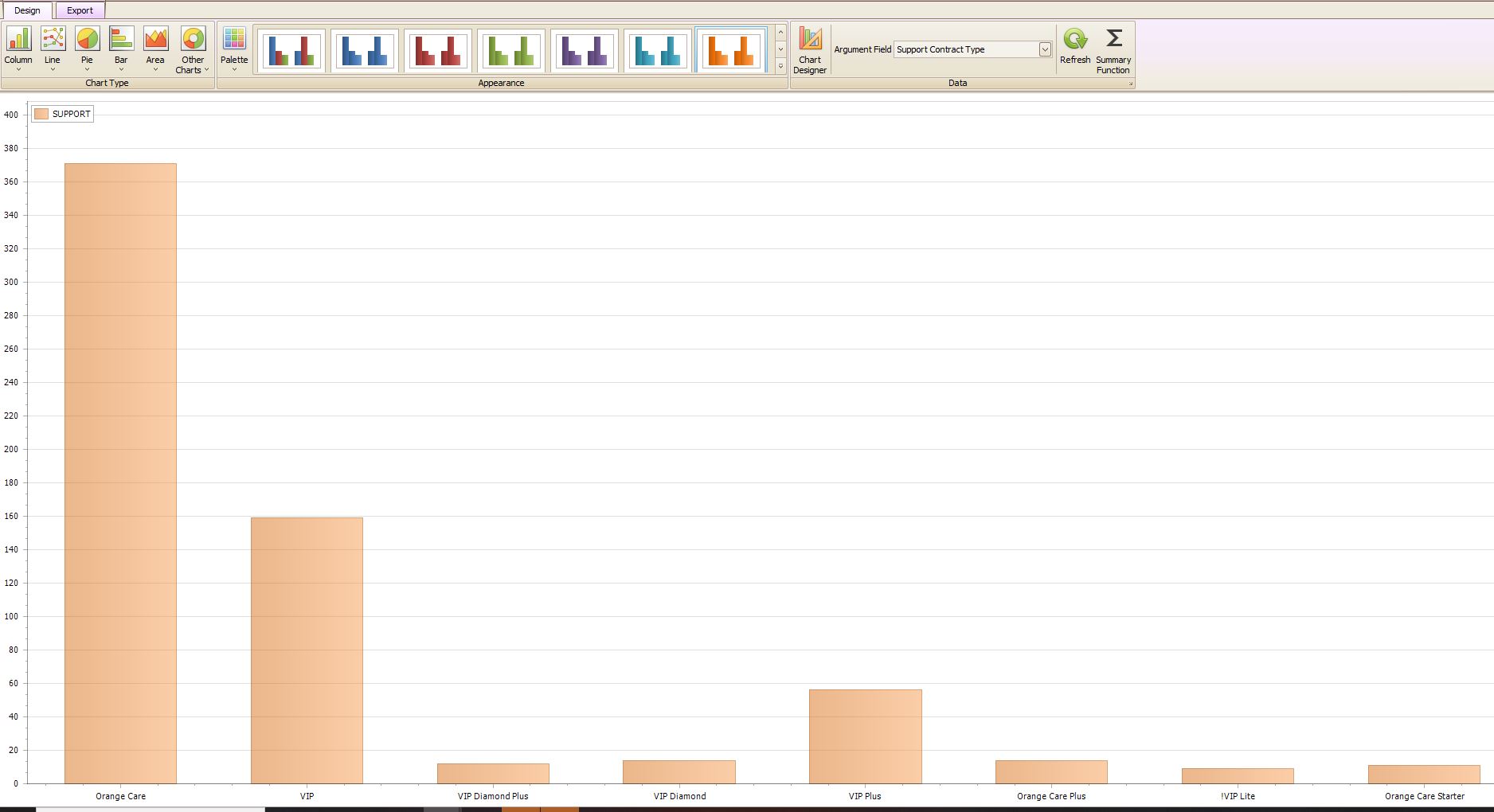Click the Orange Care Plus axis label
The width and height of the screenshot is (1494, 812).
click(x=1051, y=796)
